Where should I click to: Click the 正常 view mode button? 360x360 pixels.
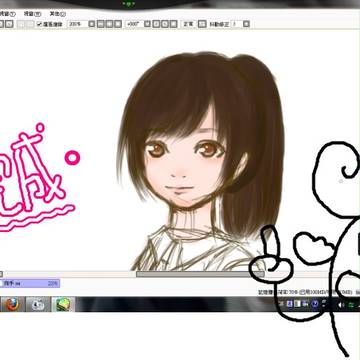click(x=189, y=24)
